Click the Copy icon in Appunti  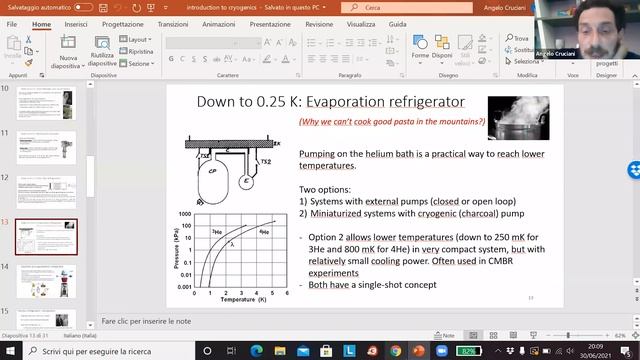coord(28,51)
